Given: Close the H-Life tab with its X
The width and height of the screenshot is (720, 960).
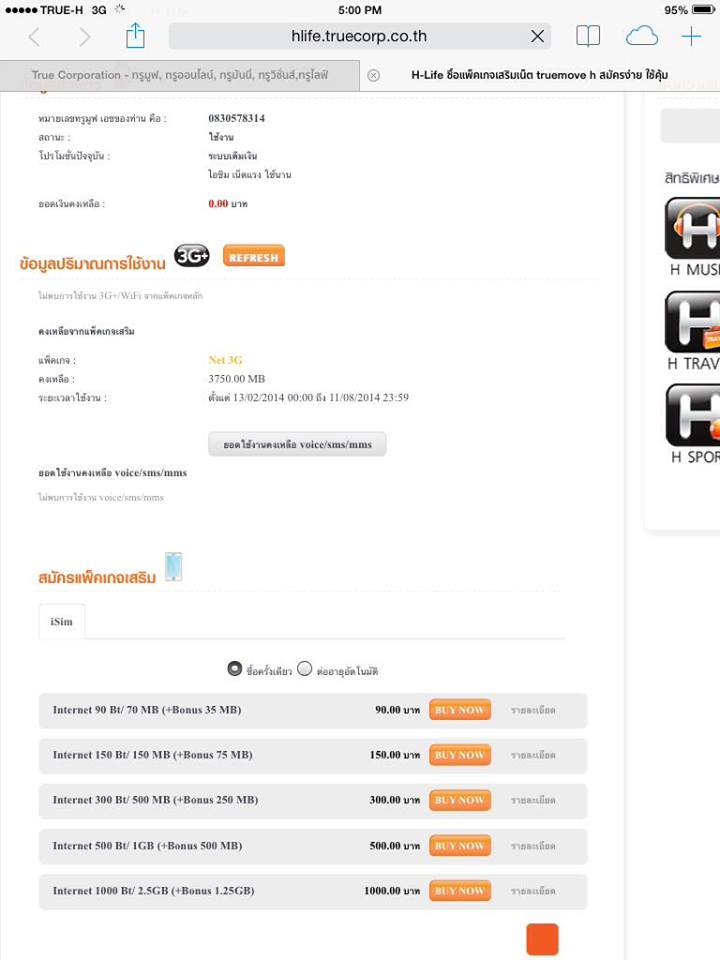Looking at the screenshot, I should (x=373, y=75).
